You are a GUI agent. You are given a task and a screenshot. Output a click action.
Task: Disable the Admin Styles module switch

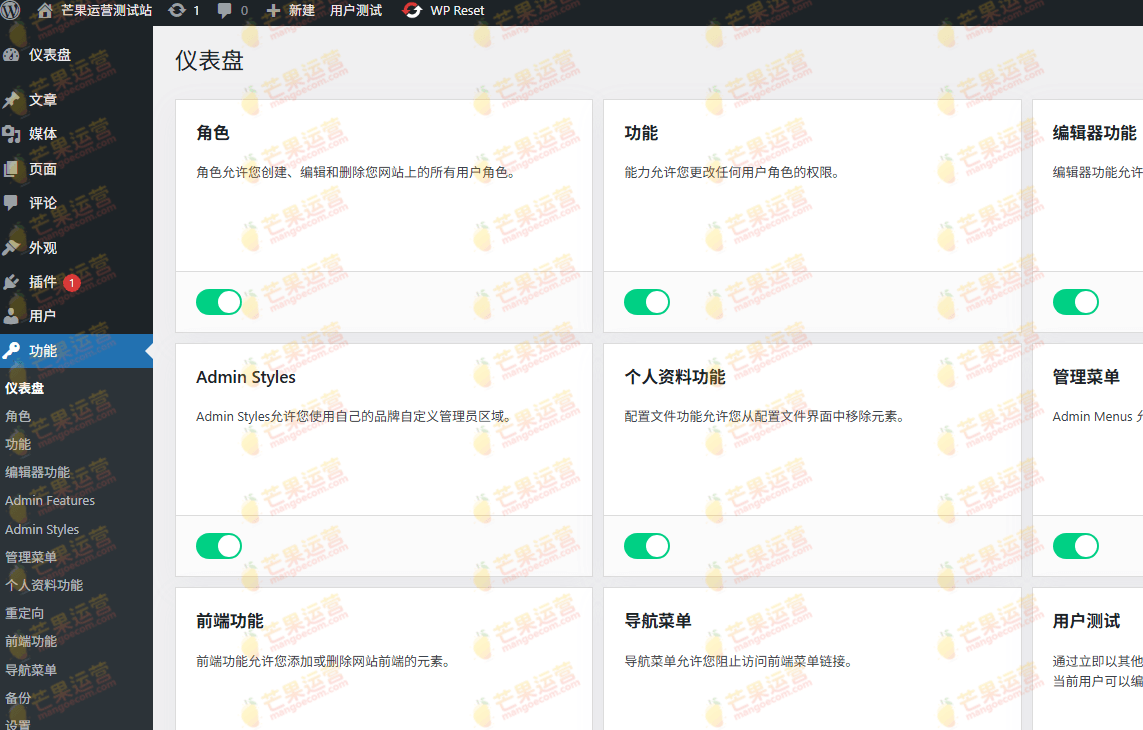pos(219,546)
